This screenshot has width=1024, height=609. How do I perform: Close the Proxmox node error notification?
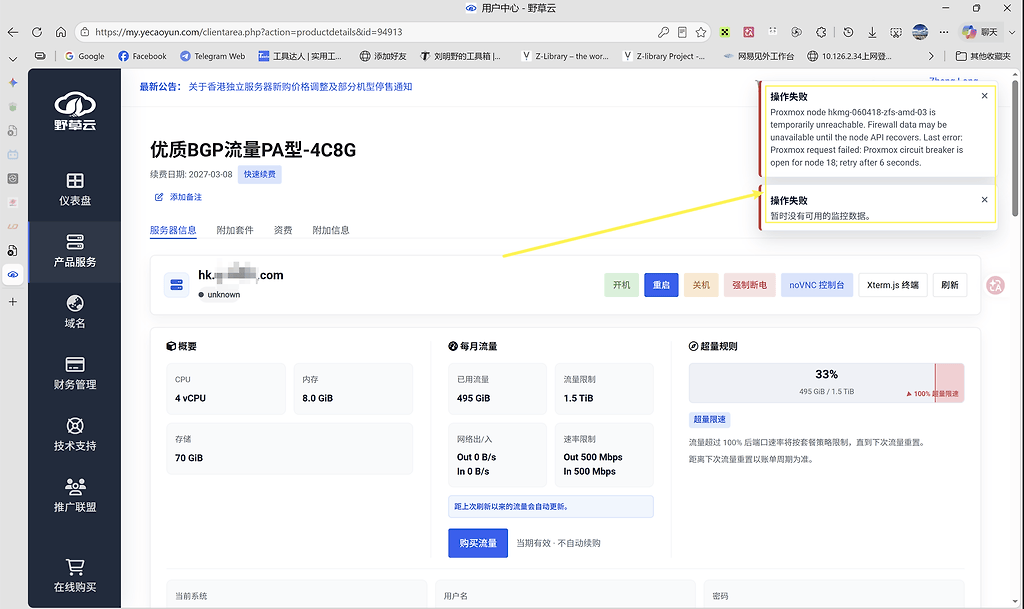coord(984,96)
